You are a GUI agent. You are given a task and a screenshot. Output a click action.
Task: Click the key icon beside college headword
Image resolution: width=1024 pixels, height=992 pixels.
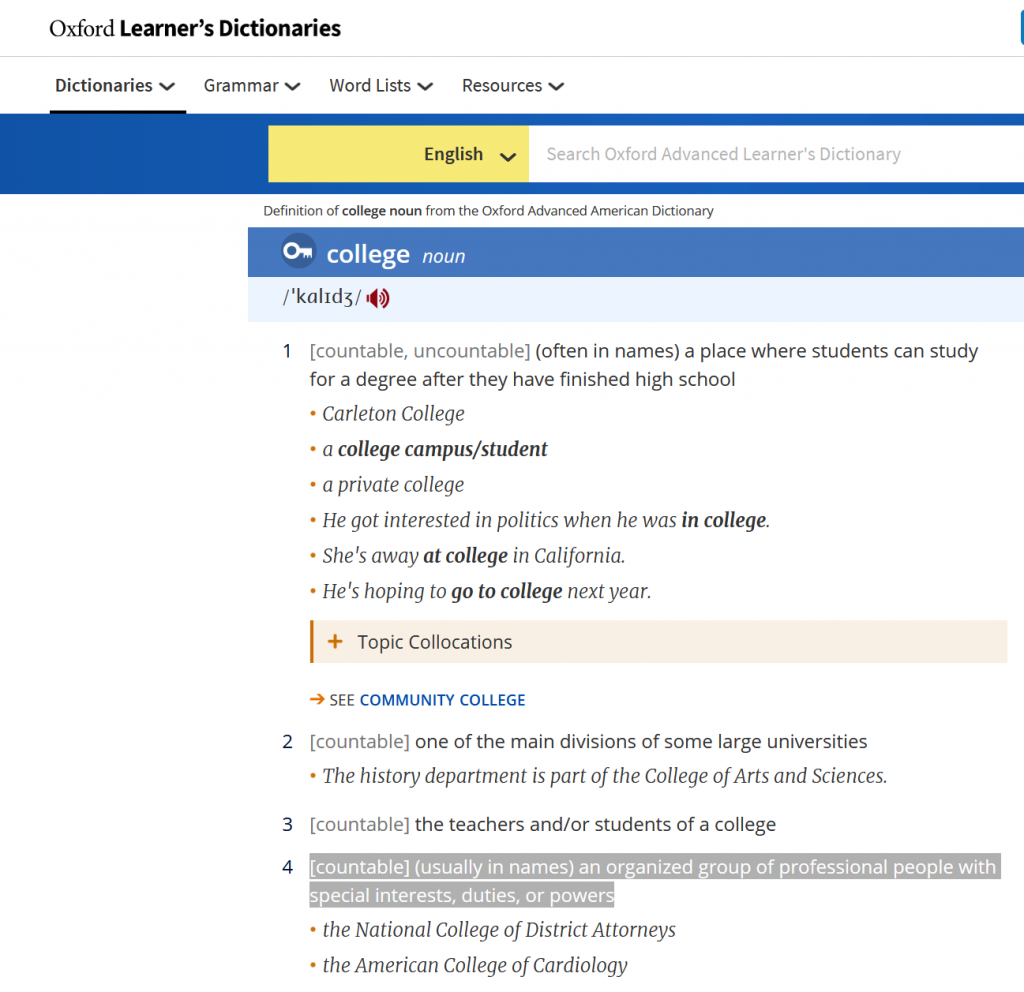click(298, 251)
